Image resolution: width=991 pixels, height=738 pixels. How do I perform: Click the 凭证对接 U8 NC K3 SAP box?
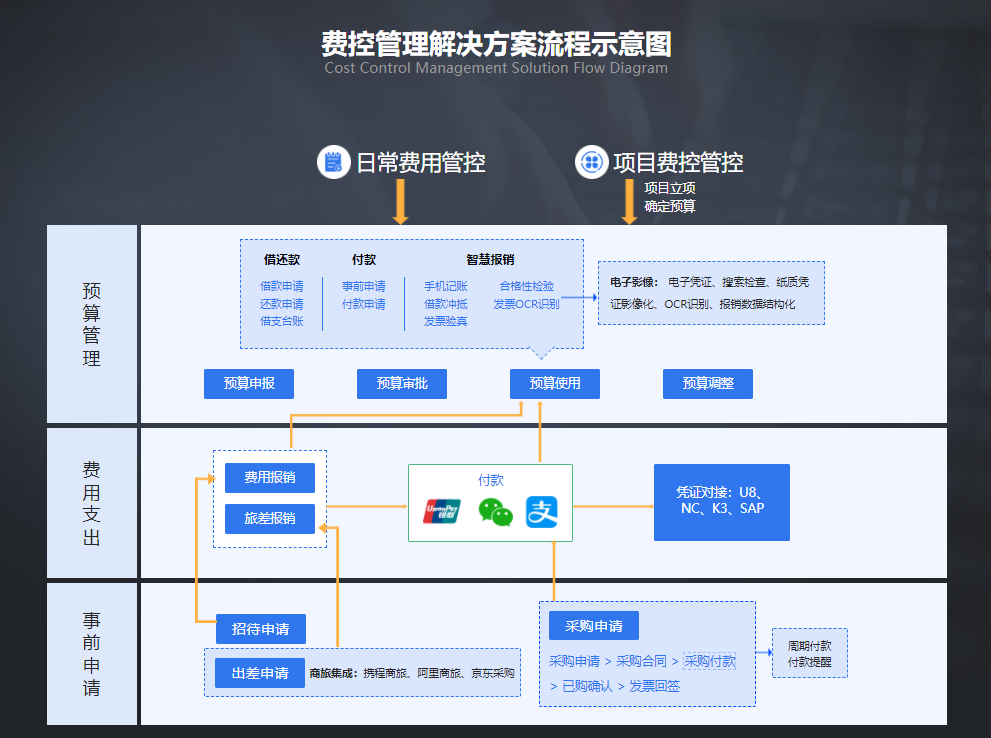point(722,502)
